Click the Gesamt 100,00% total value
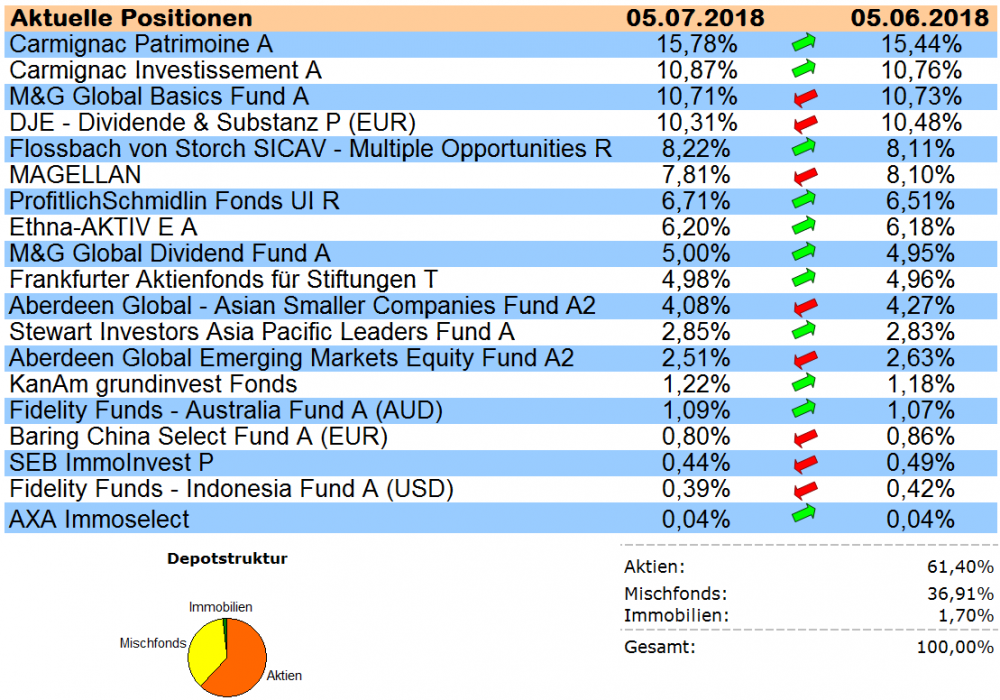Screen dimensions: 1000x700 (955, 647)
